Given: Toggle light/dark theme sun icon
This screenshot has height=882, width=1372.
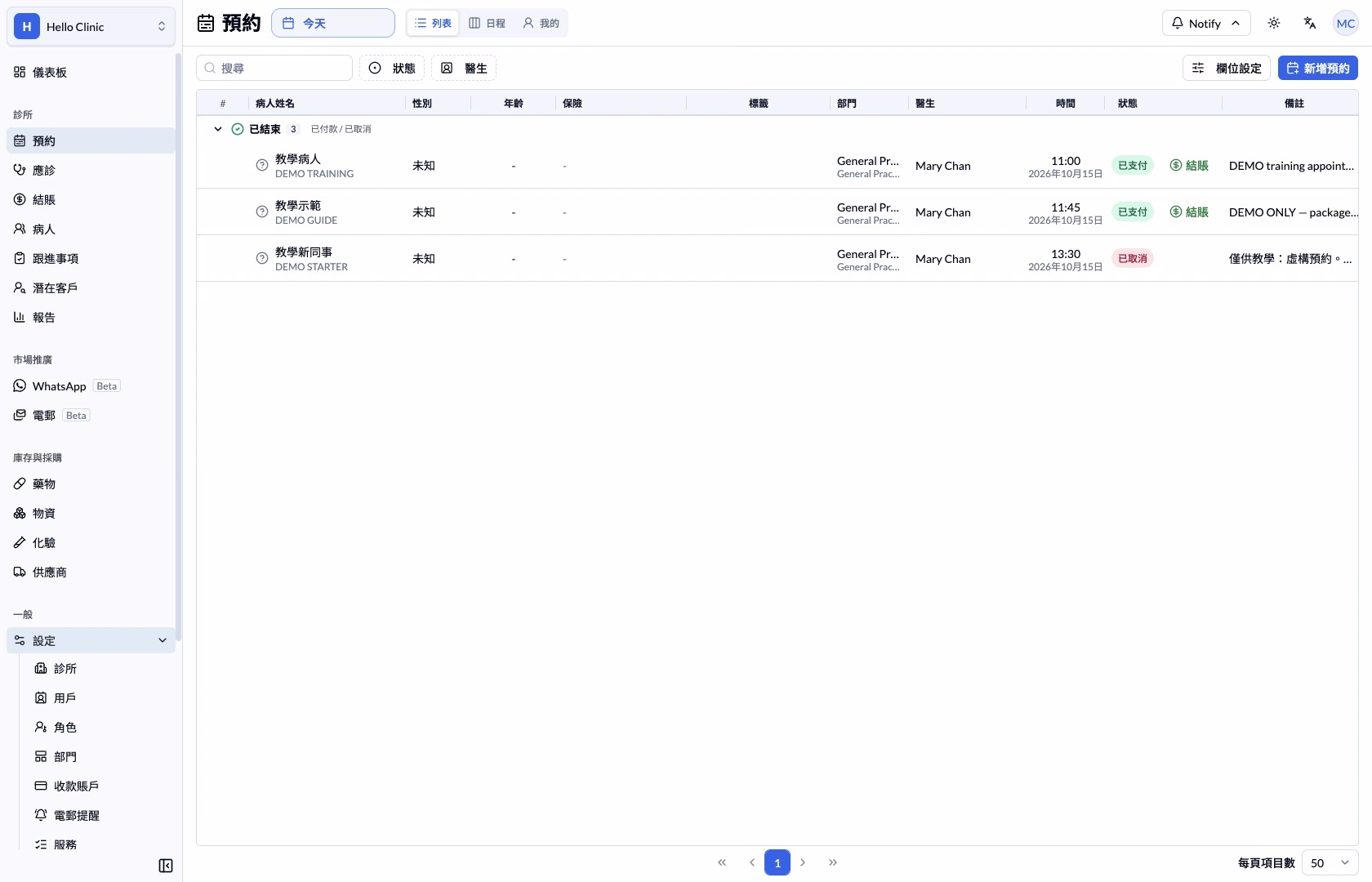Looking at the screenshot, I should click(x=1274, y=23).
